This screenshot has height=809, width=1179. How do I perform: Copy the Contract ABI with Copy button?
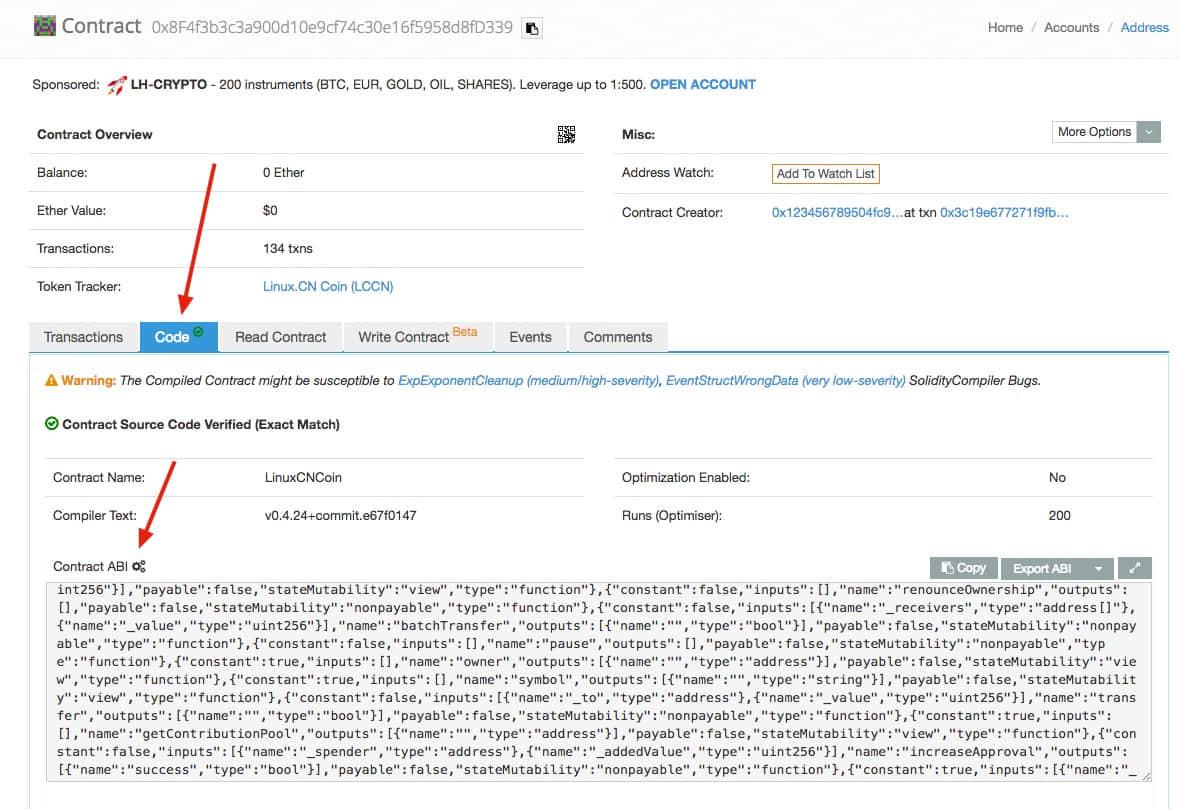click(963, 568)
